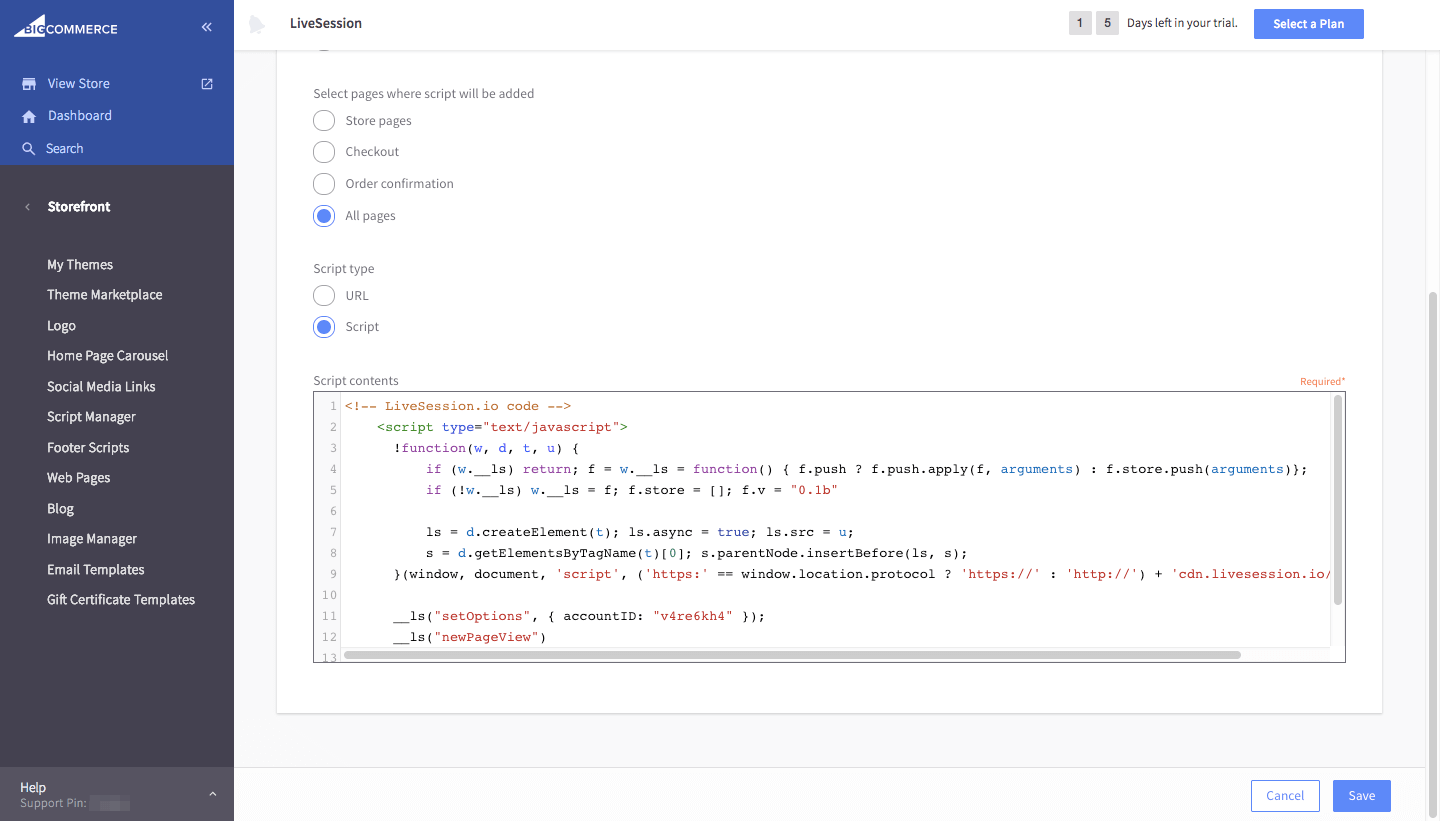Save the script changes
Image resolution: width=1440 pixels, height=821 pixels.
point(1361,795)
